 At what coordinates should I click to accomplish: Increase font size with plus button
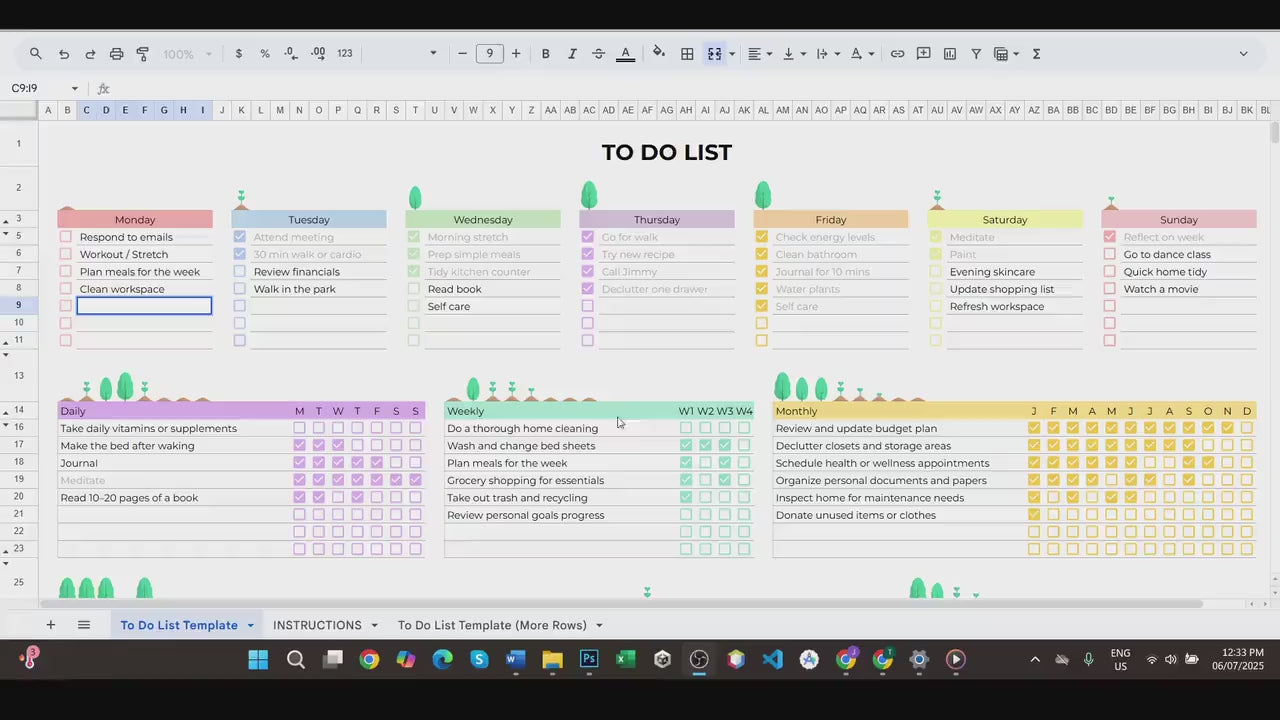516,54
